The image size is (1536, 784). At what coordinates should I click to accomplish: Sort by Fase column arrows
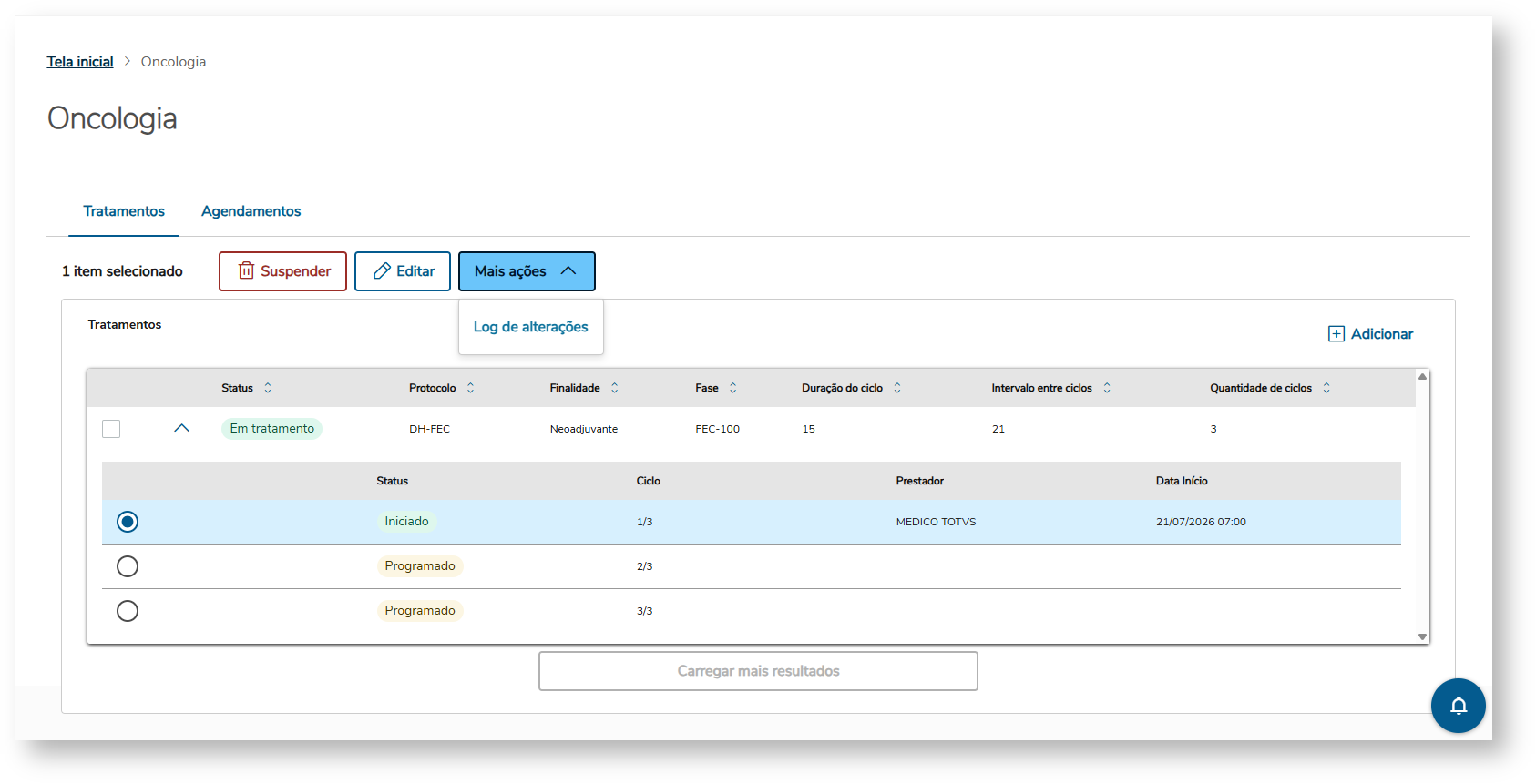[732, 388]
